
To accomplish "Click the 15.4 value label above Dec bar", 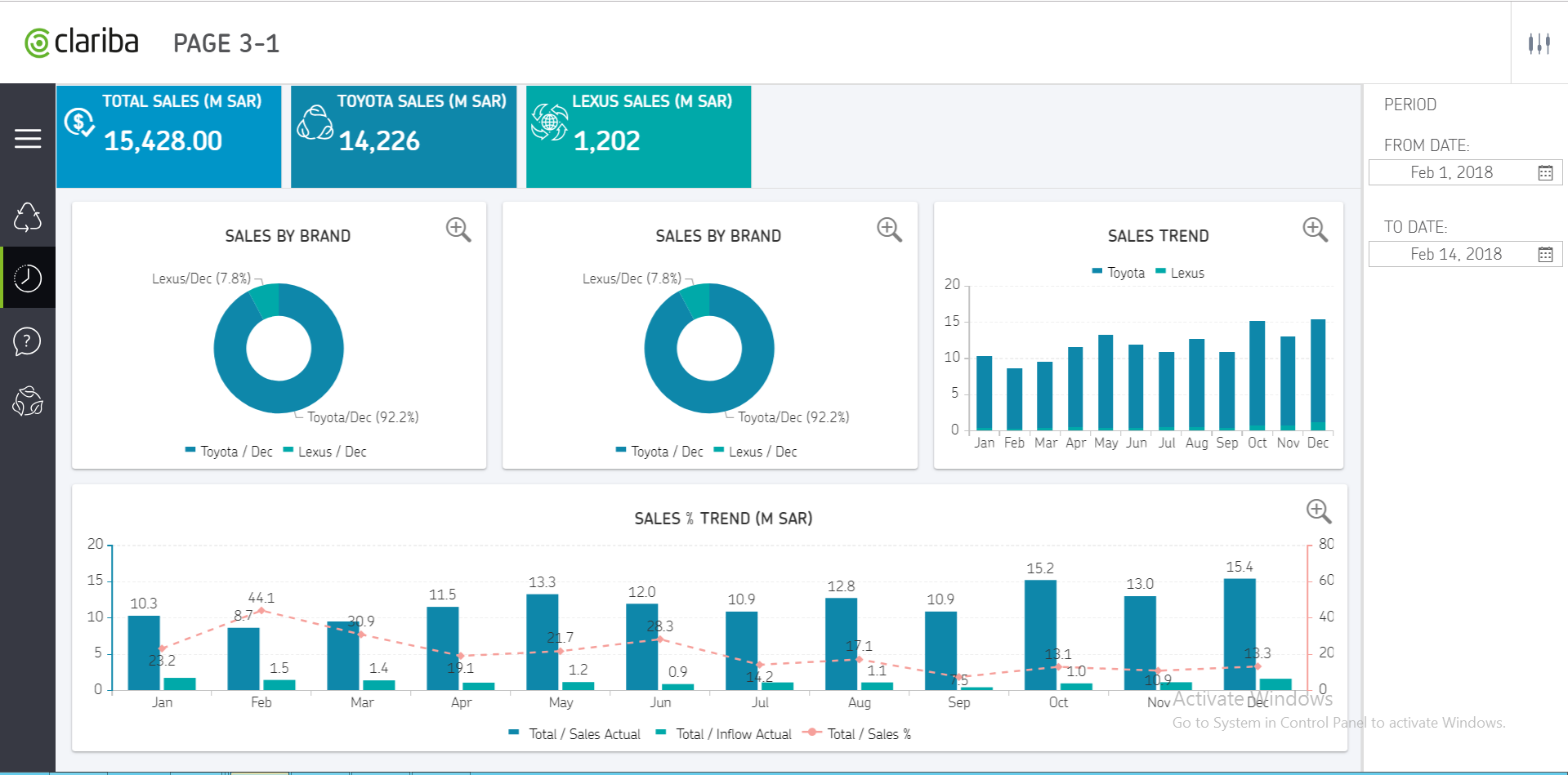I will (x=1240, y=567).
